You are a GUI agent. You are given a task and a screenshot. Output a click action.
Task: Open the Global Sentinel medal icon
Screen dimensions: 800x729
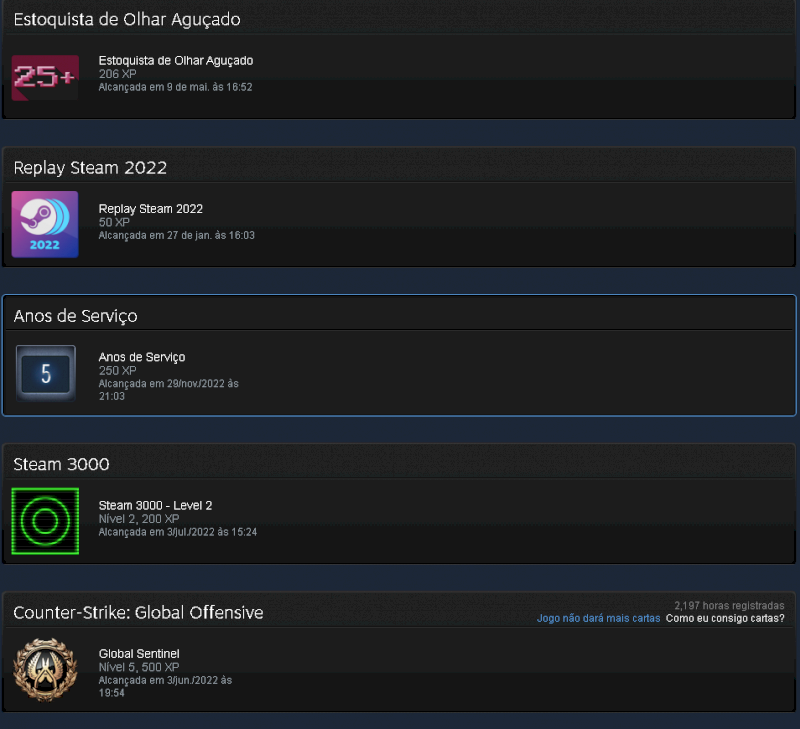tap(45, 669)
